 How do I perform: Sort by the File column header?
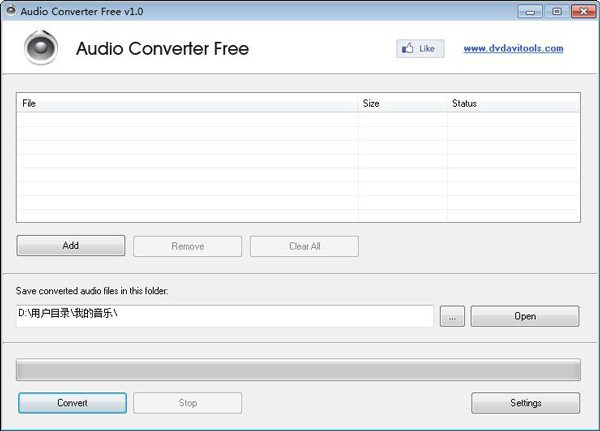[188, 103]
